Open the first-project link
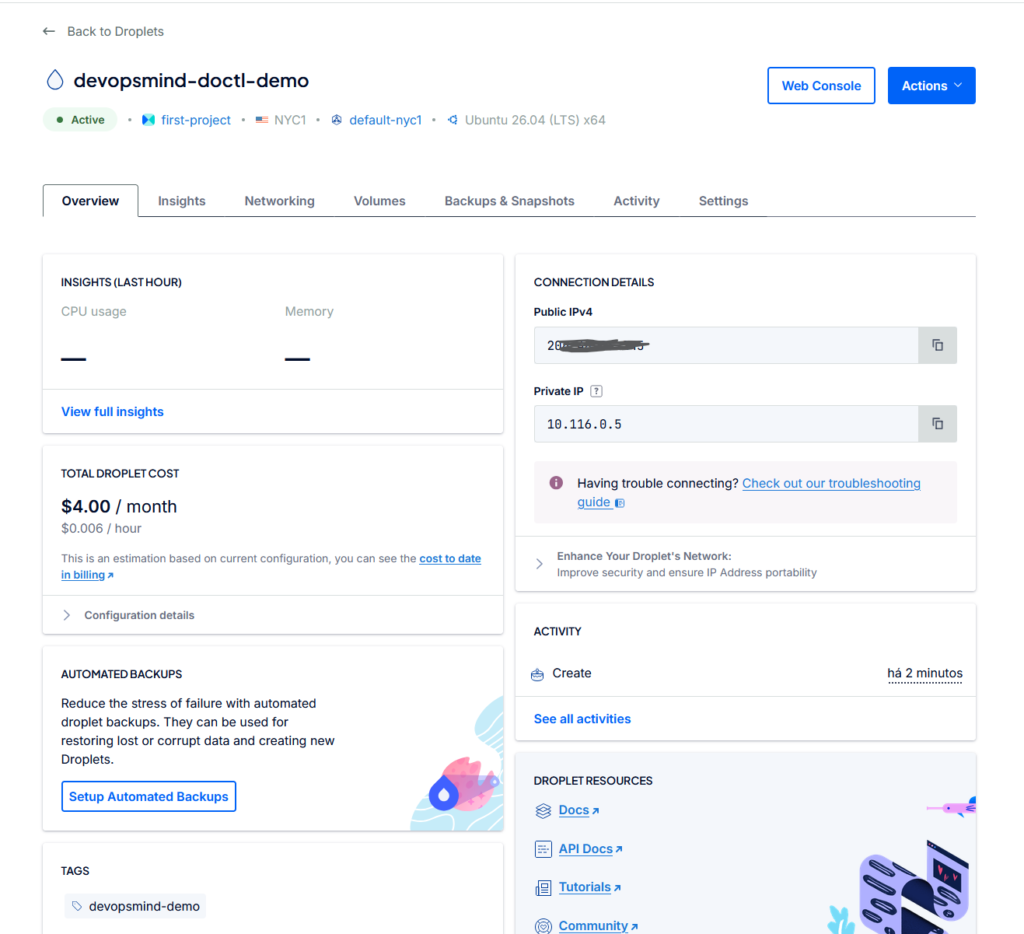1024x934 pixels. (196, 120)
